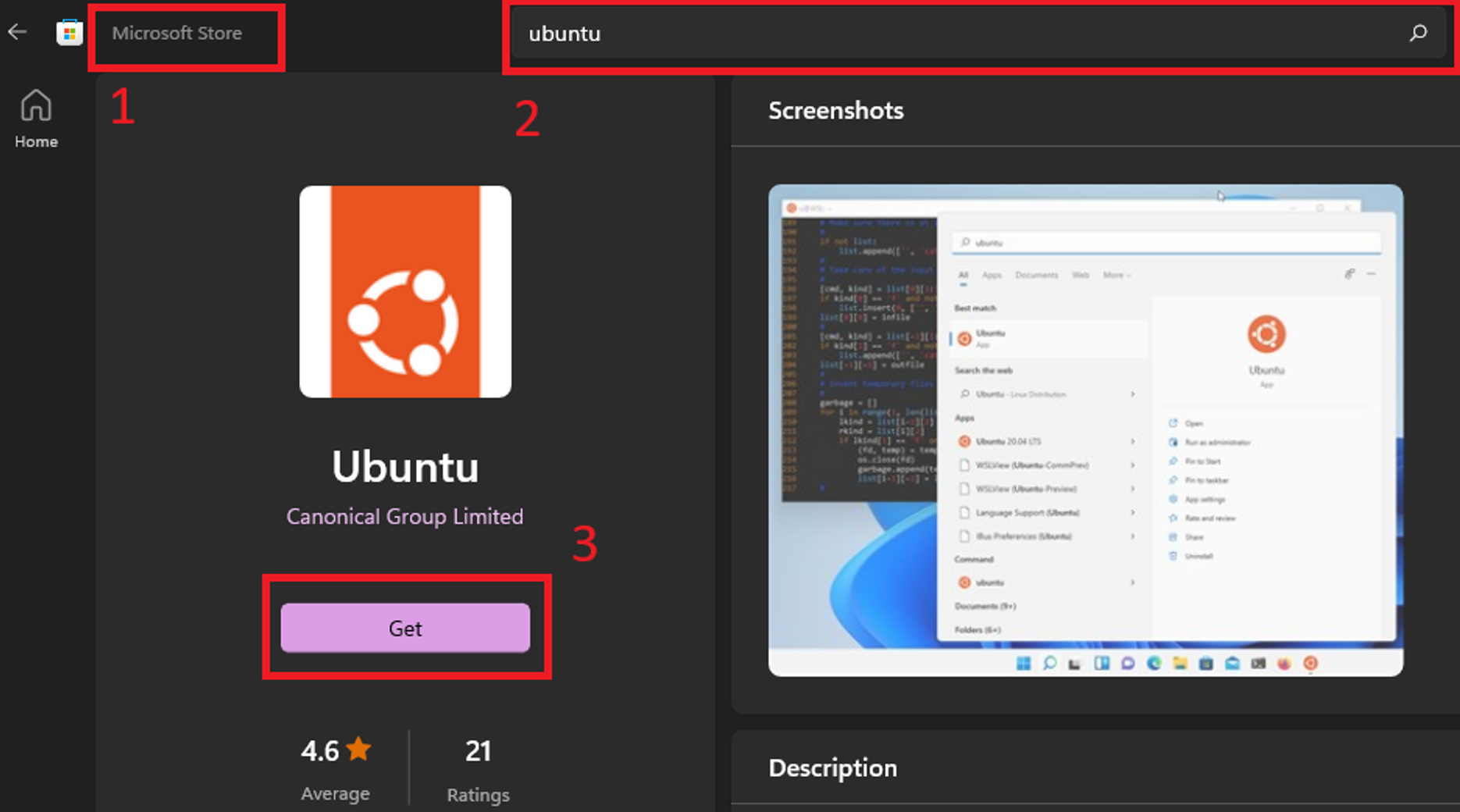
Task: Click Firefox icon in the preview screenshot taskbar
Action: [x=1284, y=664]
